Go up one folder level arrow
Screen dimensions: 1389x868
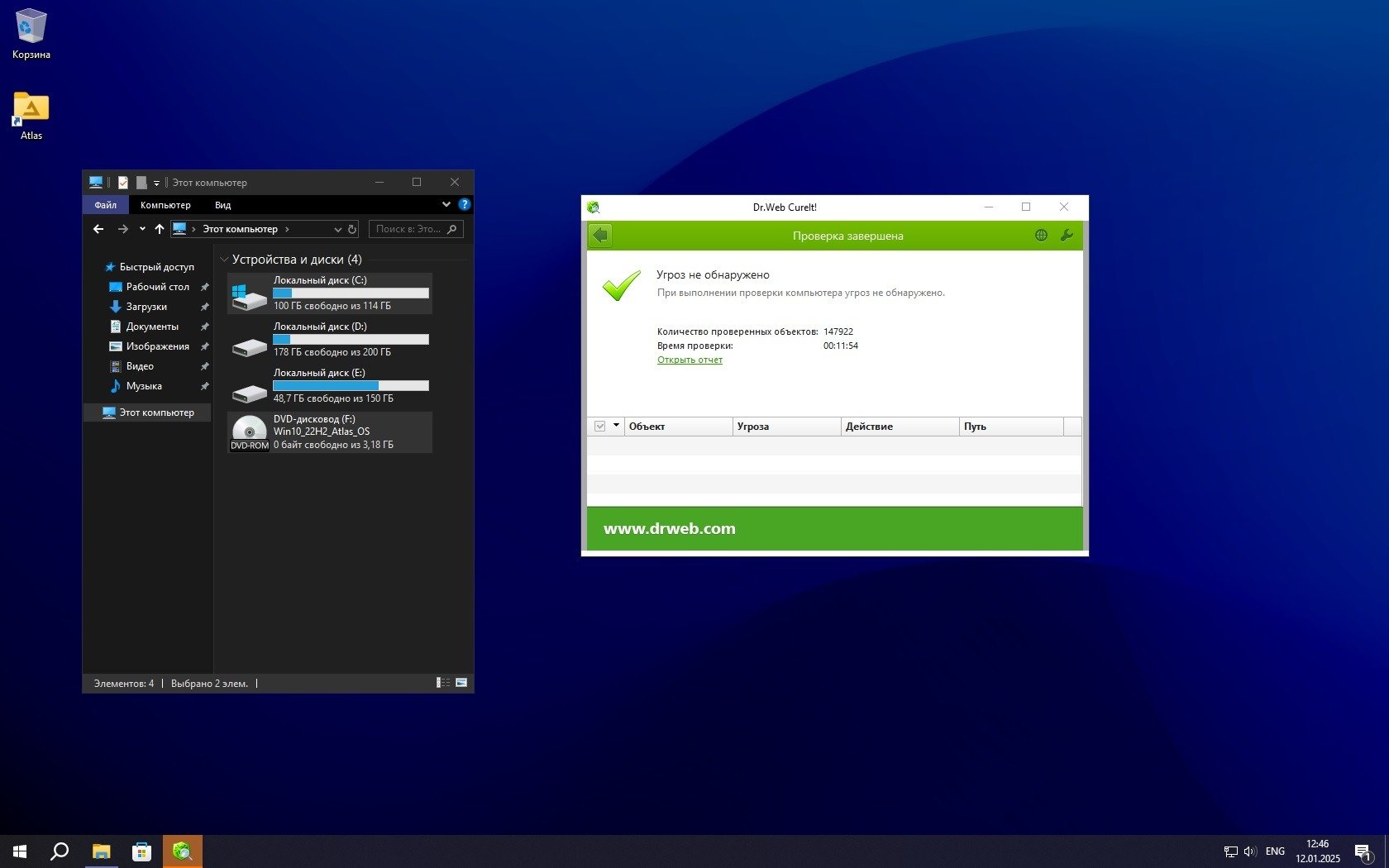click(160, 229)
